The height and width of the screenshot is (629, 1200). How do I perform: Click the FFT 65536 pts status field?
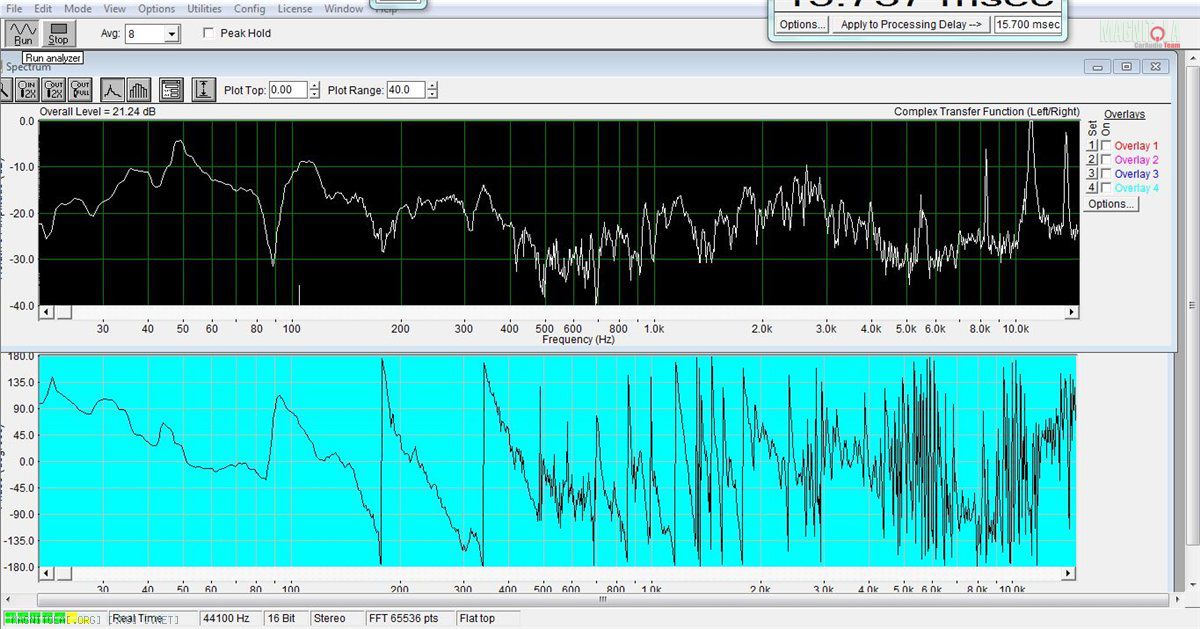point(410,619)
